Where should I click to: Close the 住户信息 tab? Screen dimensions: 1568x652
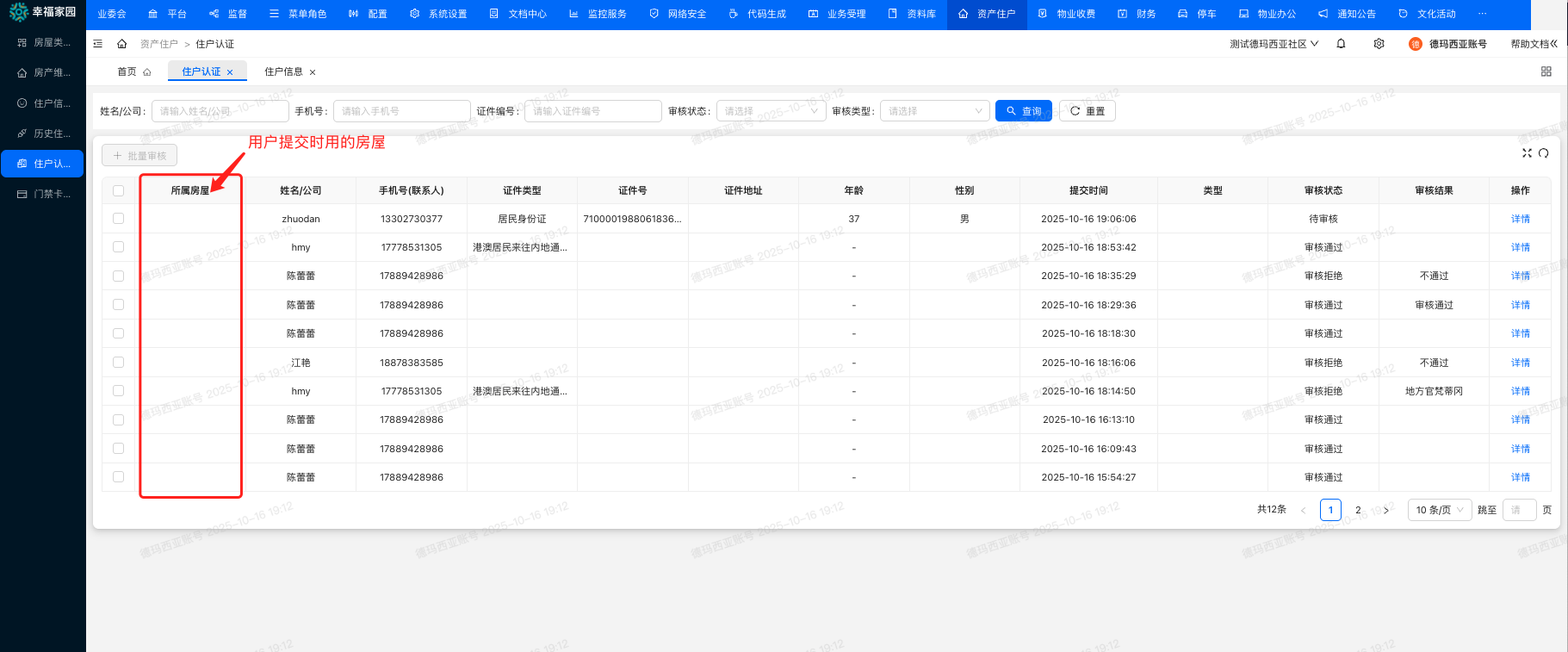click(313, 72)
